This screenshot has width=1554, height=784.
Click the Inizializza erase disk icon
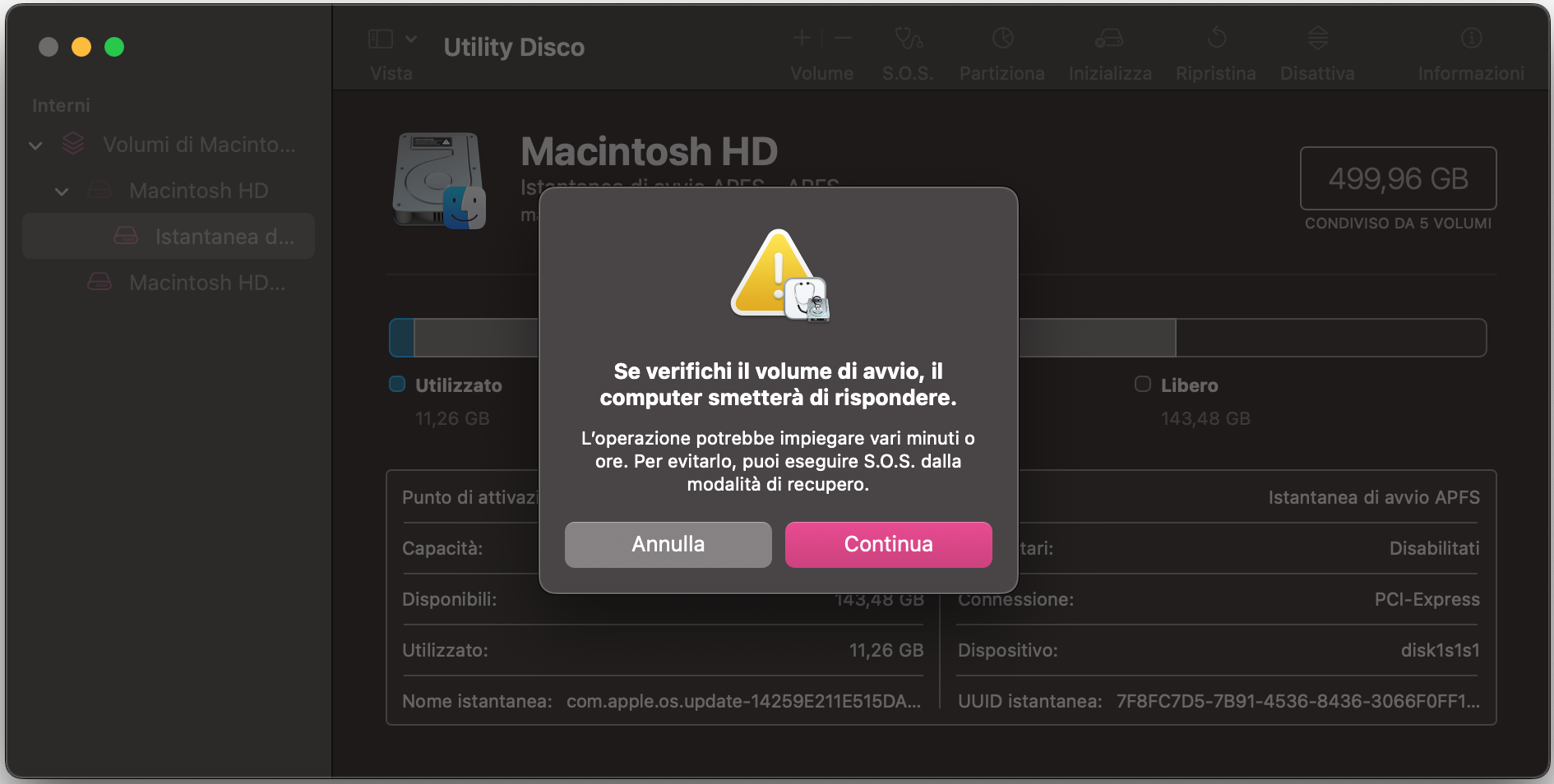point(1109,39)
